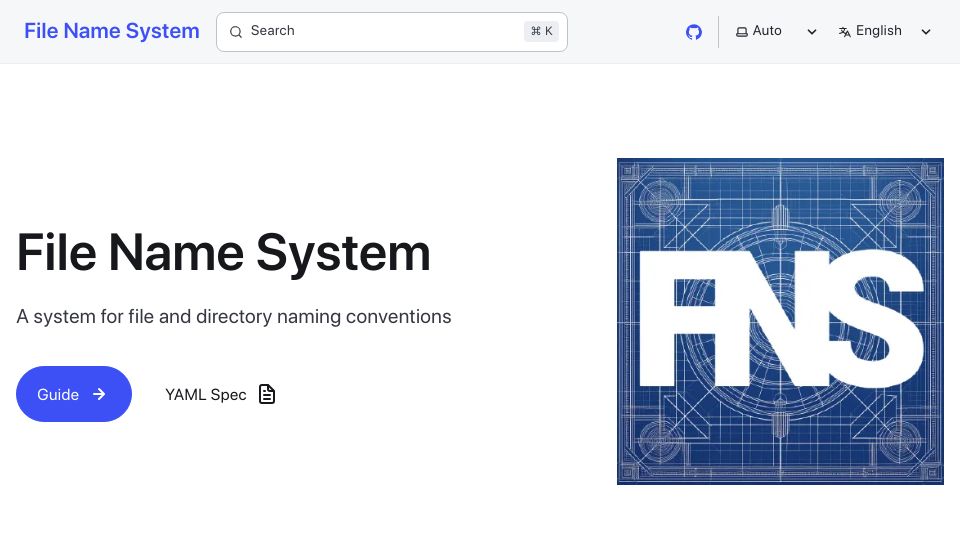This screenshot has width=960, height=540.
Task: Click the arrow icon in Guide button
Action: tap(99, 394)
